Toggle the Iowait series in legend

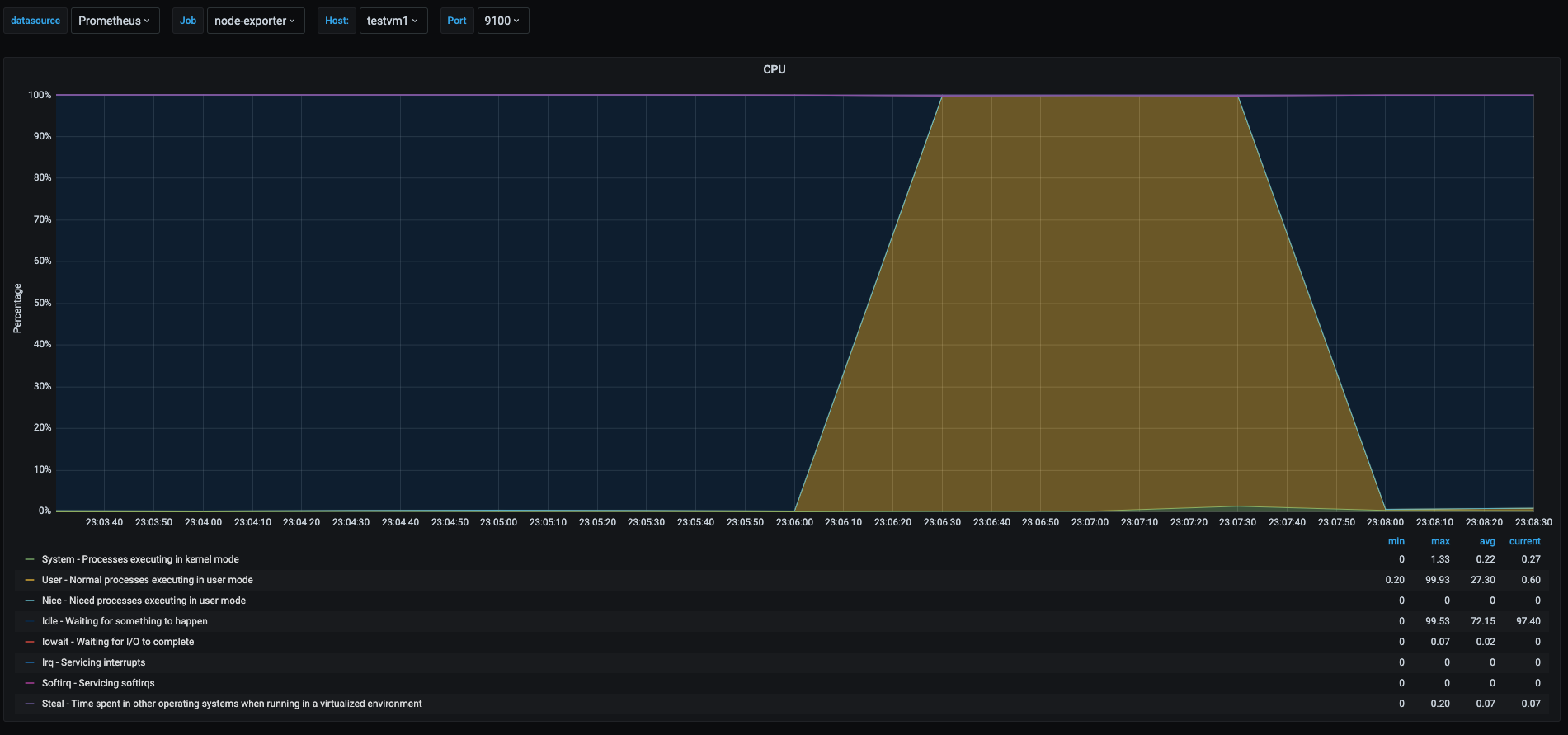pyautogui.click(x=118, y=642)
